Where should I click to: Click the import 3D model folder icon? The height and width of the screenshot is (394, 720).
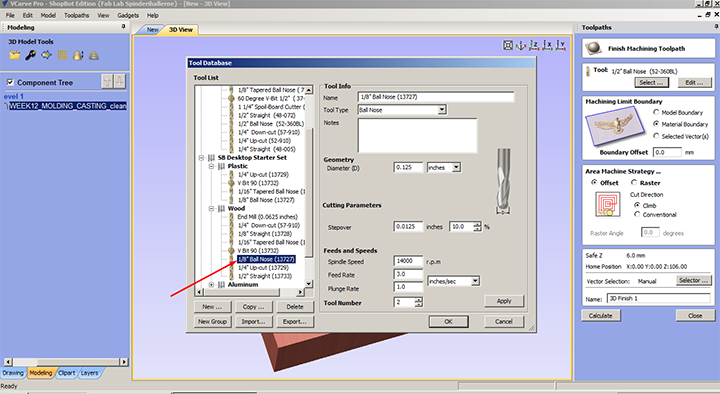tap(15, 56)
